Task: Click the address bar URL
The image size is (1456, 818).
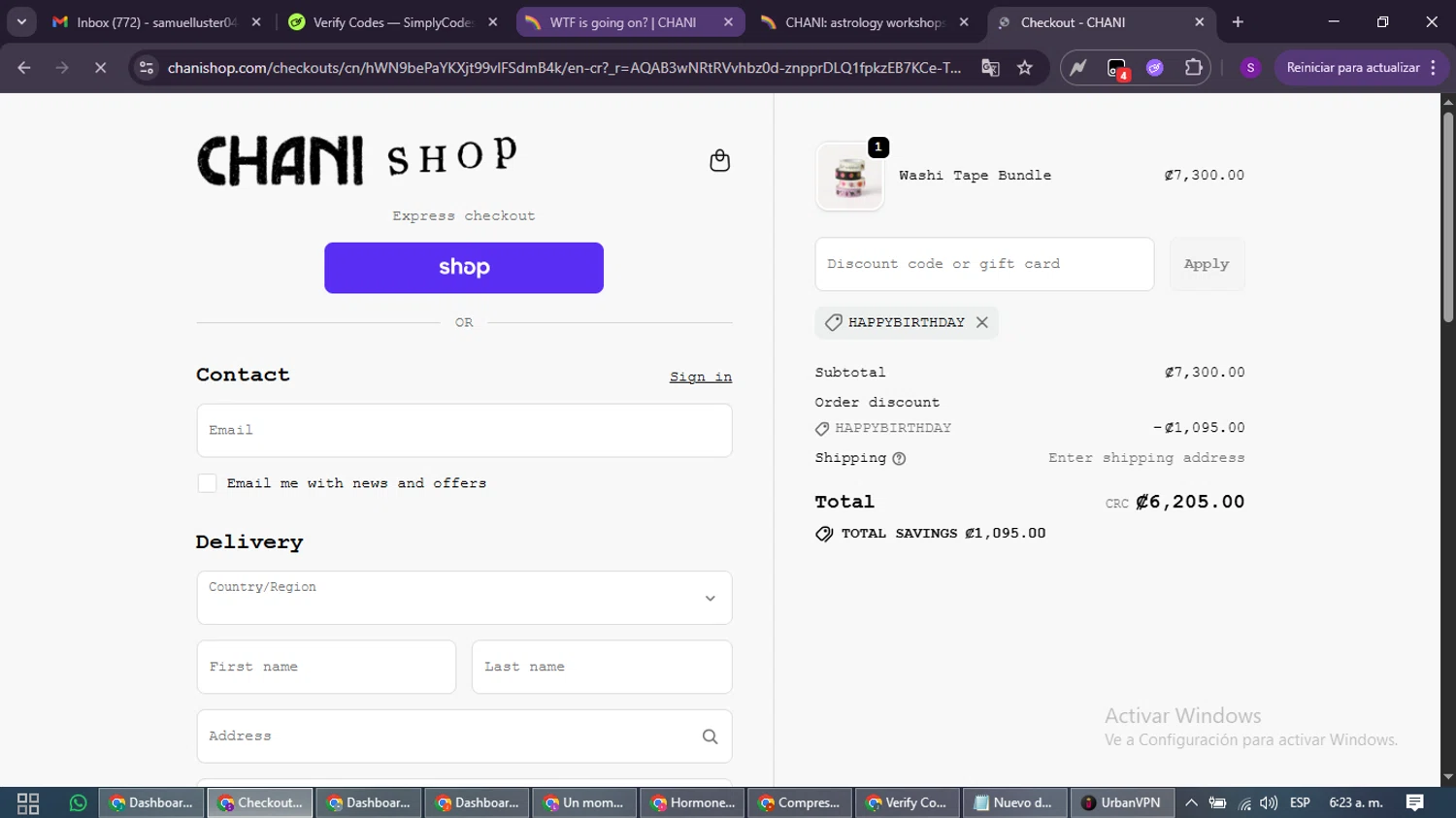Action: point(564,68)
